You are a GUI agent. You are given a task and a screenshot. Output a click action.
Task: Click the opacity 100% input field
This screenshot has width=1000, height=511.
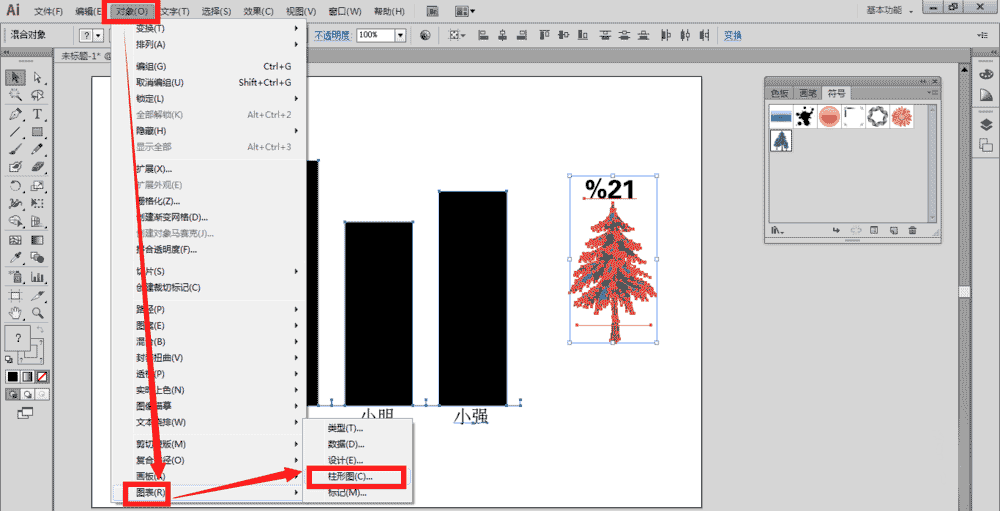pos(376,36)
